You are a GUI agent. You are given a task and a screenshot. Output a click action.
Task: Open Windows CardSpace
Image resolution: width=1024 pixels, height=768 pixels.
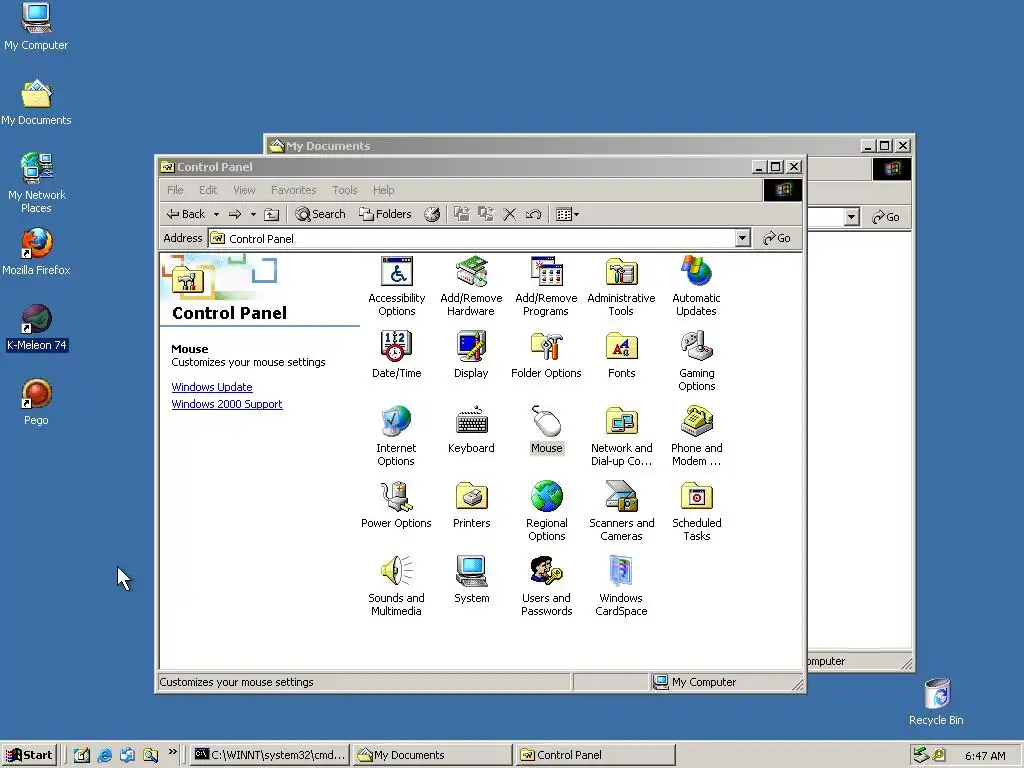pyautogui.click(x=621, y=586)
